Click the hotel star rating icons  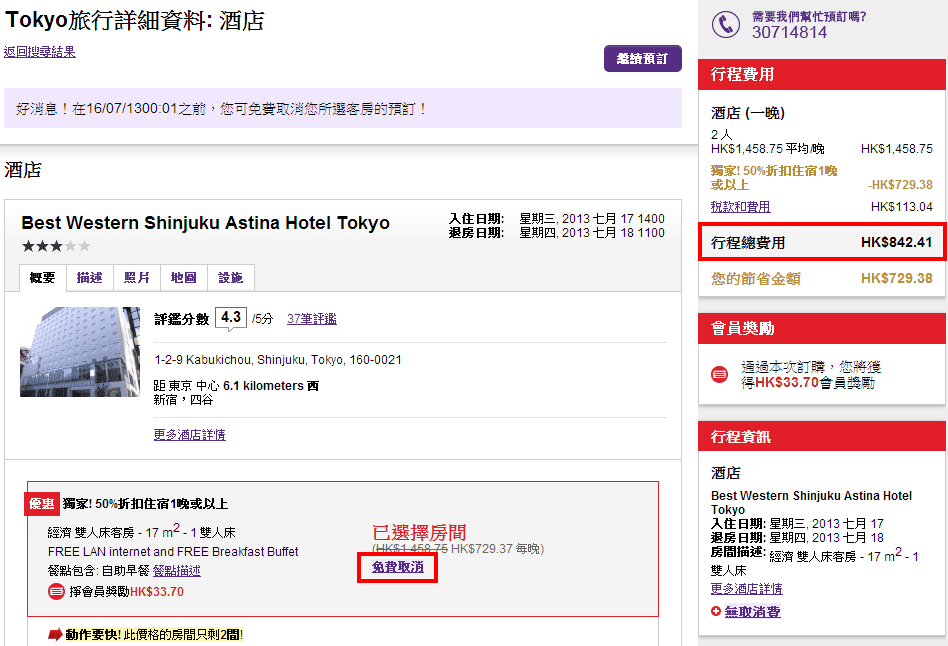click(56, 246)
